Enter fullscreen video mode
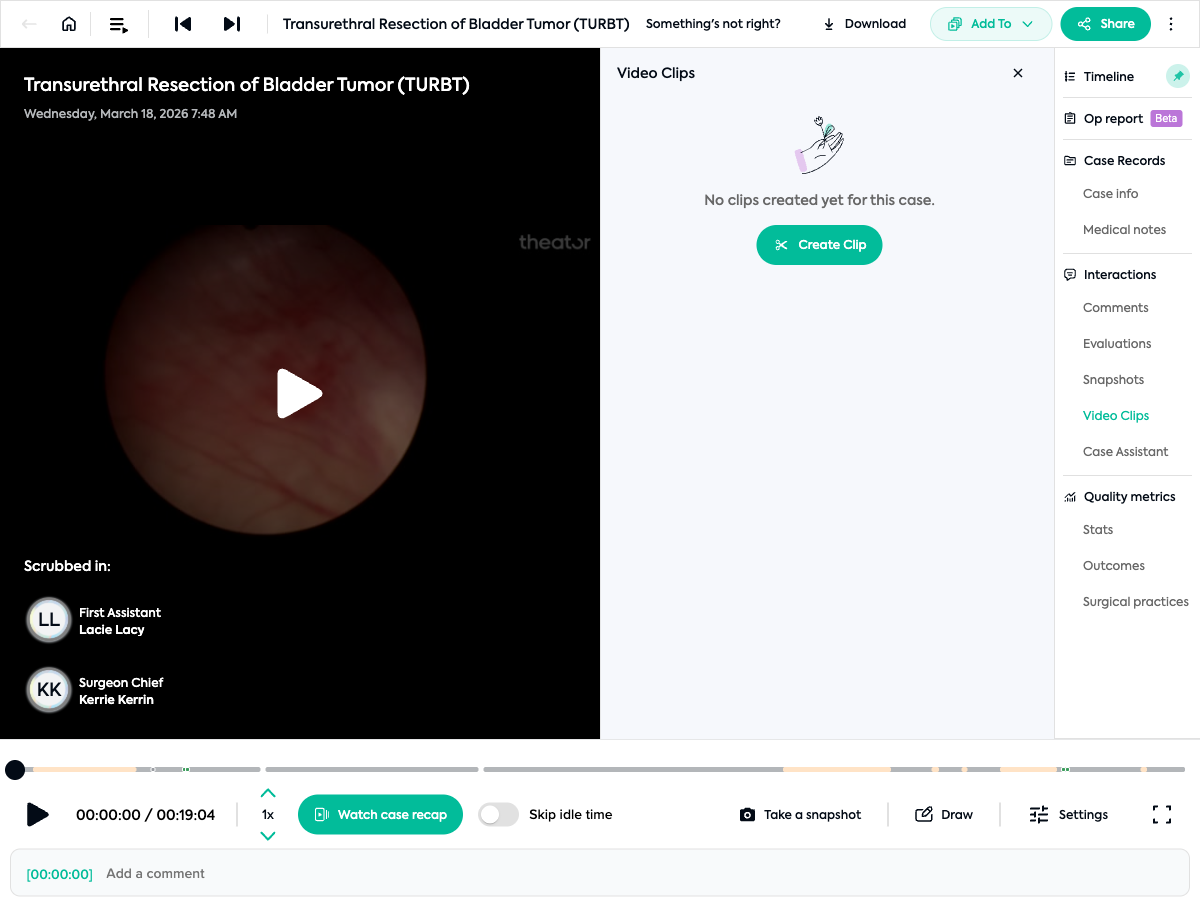Viewport: 1200px width, 919px height. (1162, 815)
